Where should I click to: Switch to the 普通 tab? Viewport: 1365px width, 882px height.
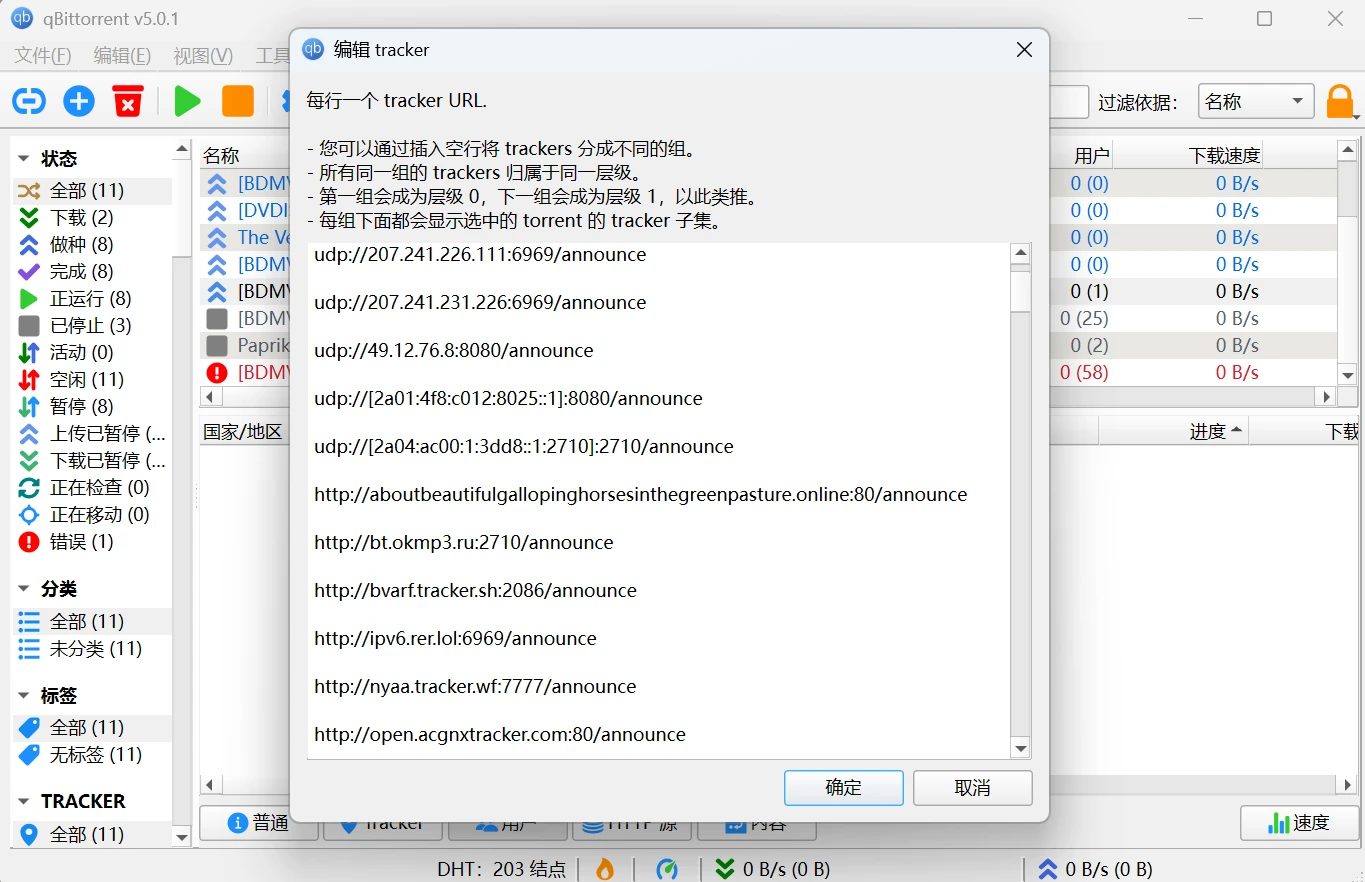(259, 823)
